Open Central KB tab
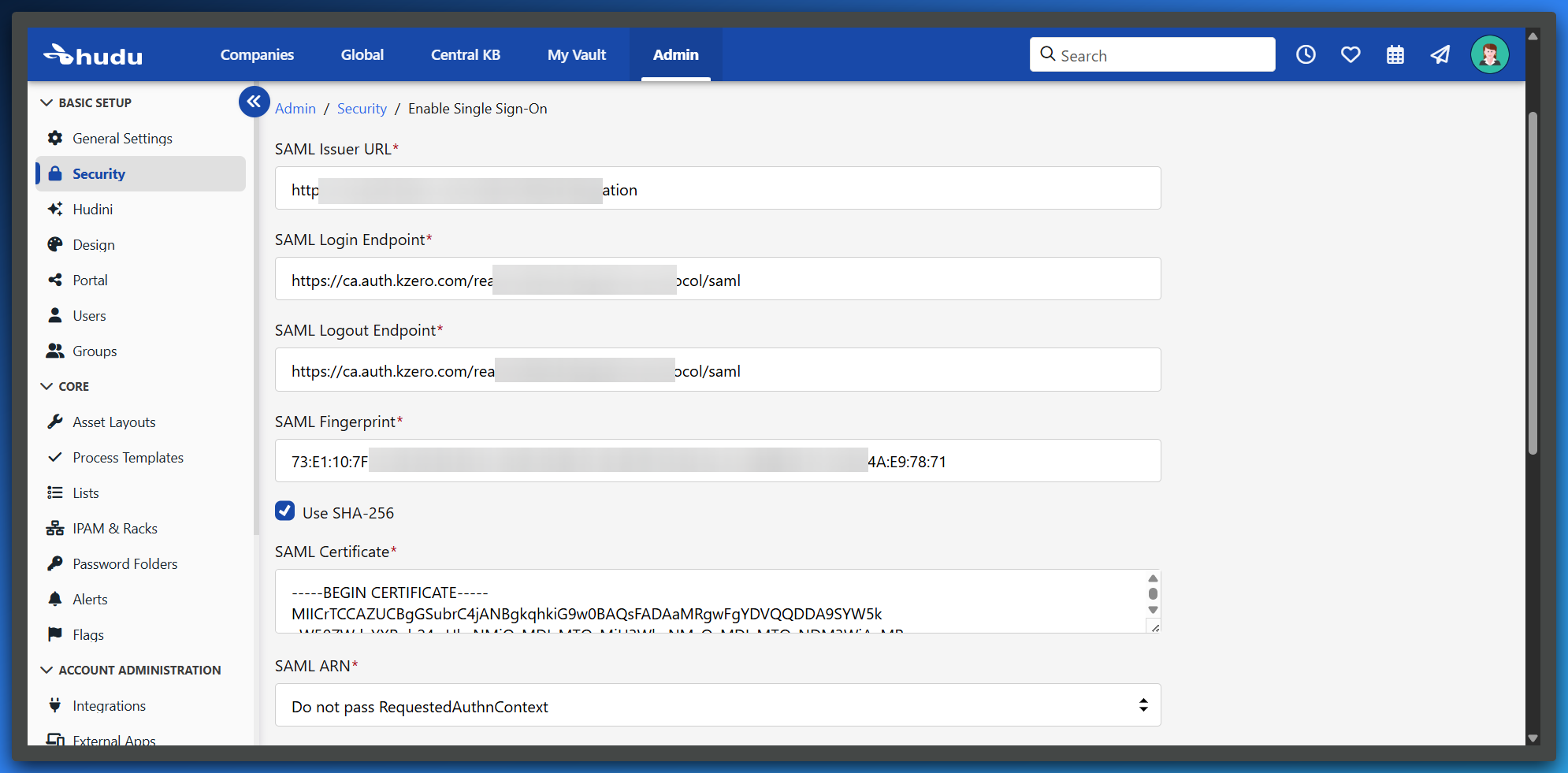The height and width of the screenshot is (773, 1568). tap(466, 54)
